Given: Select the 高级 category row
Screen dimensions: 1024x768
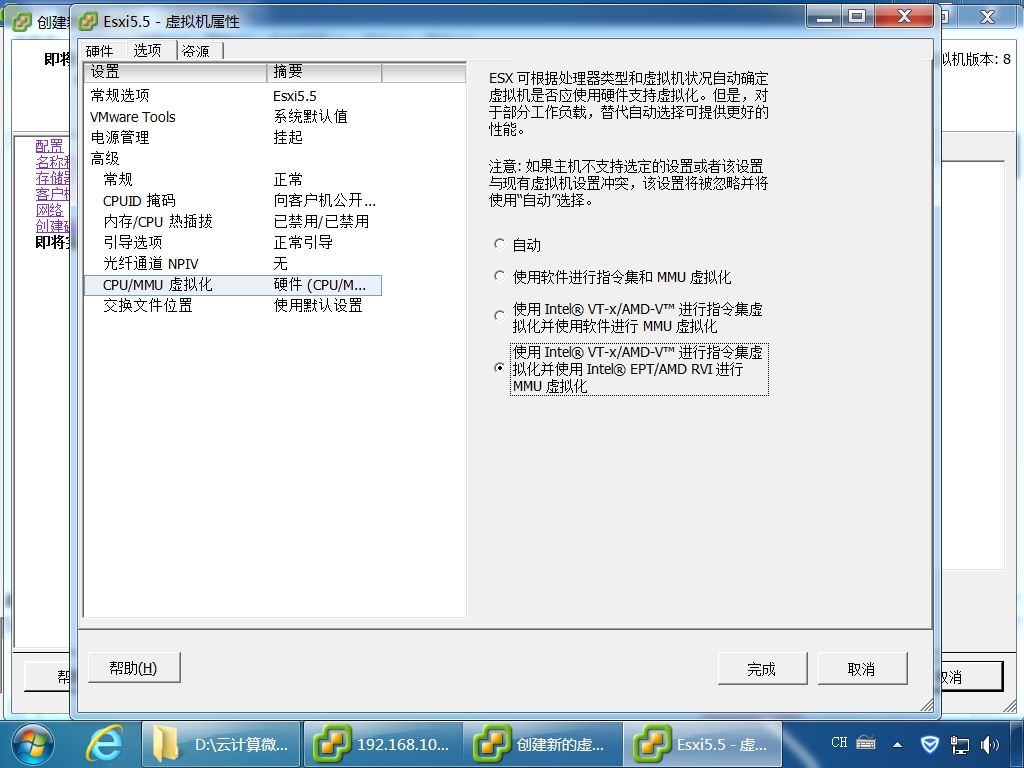Looking at the screenshot, I should point(232,158).
